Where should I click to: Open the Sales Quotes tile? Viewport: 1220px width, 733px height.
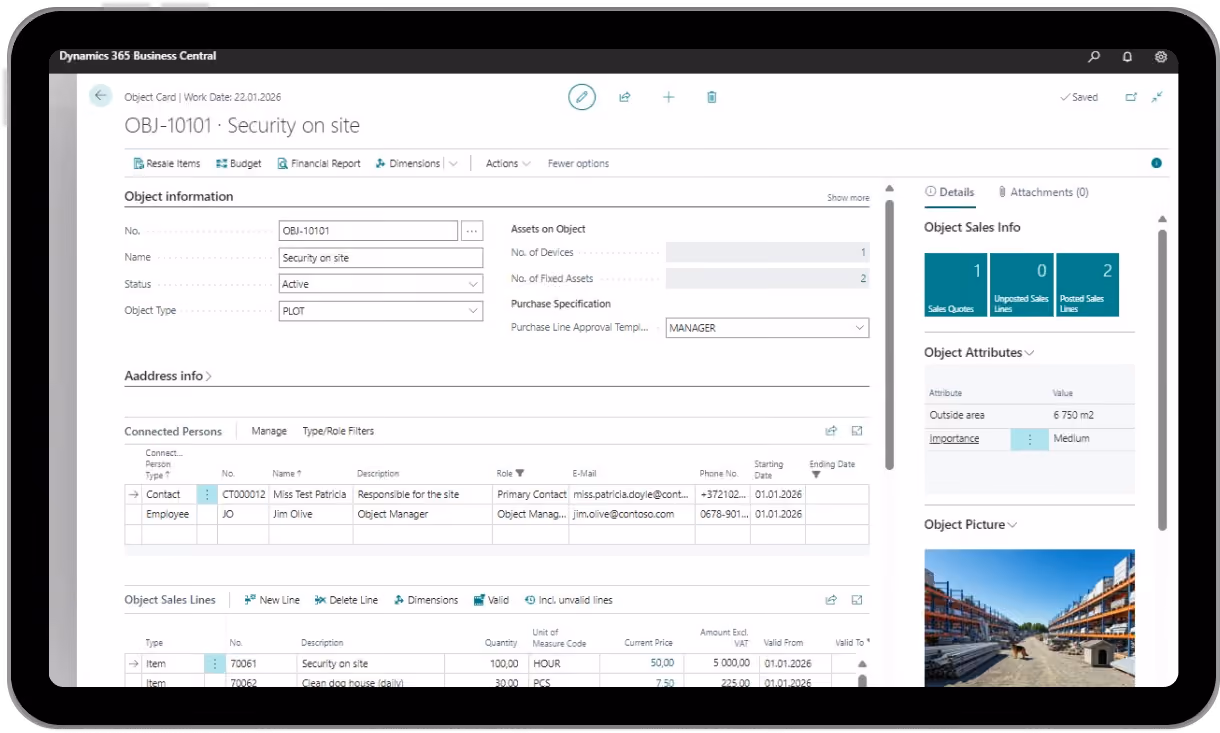pos(955,285)
